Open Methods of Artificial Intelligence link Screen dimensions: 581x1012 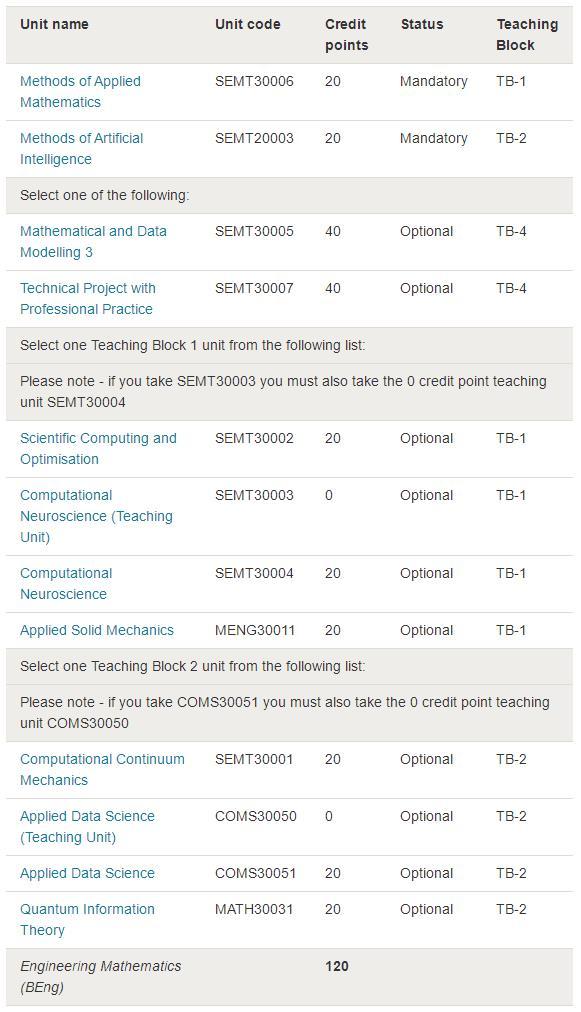point(81,148)
